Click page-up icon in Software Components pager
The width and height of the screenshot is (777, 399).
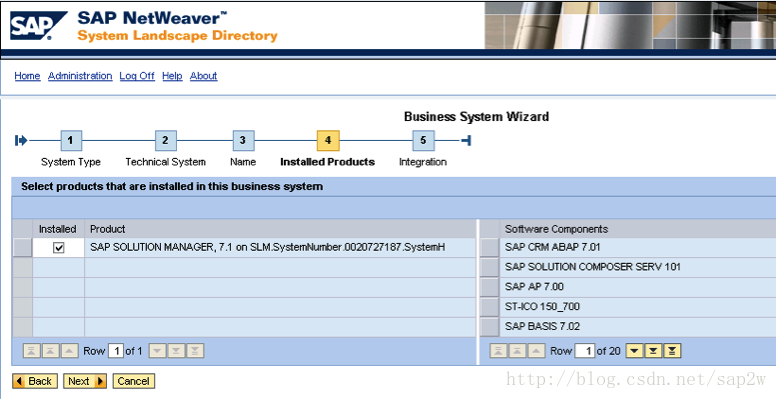(x=517, y=351)
